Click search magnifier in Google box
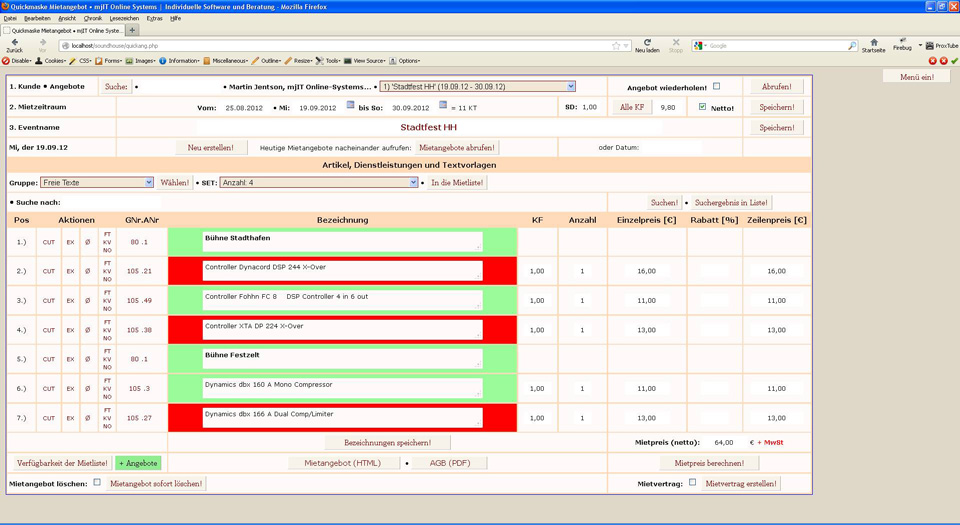The width and height of the screenshot is (960, 525). click(x=852, y=46)
